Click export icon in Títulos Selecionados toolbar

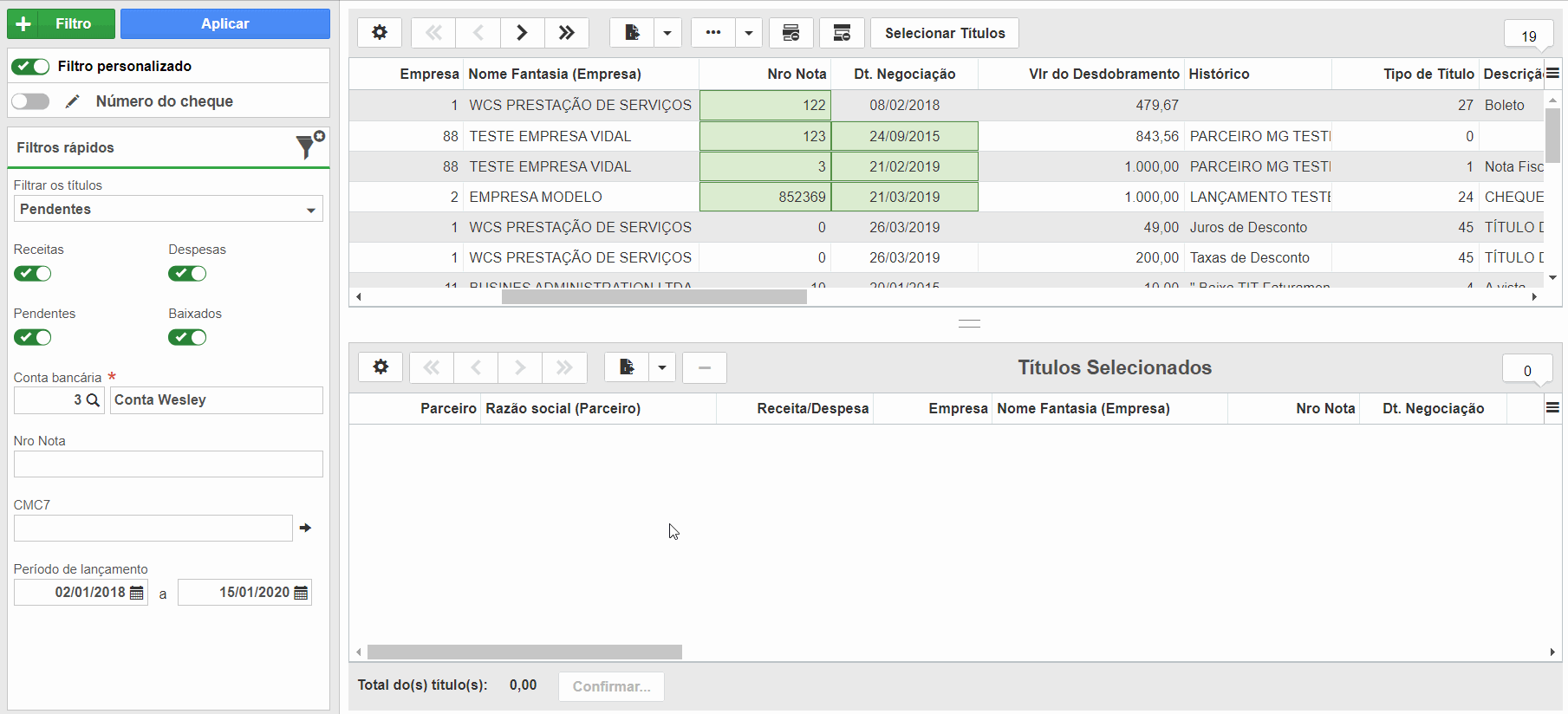[627, 367]
